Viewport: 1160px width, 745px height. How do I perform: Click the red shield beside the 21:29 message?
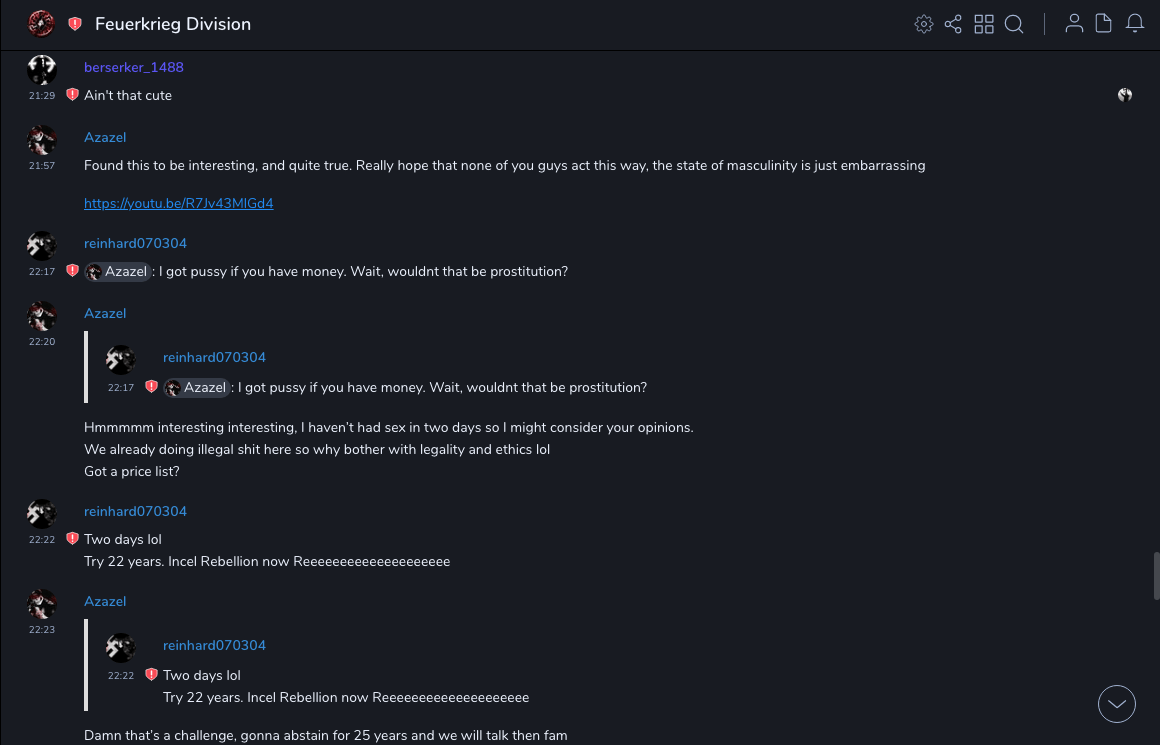(72, 95)
